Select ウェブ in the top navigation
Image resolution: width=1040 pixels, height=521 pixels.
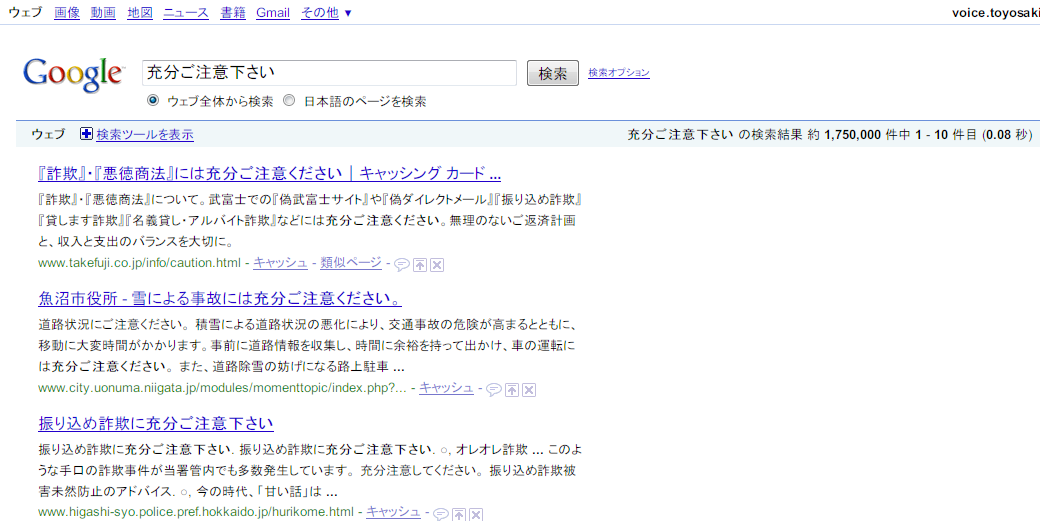pyautogui.click(x=25, y=13)
